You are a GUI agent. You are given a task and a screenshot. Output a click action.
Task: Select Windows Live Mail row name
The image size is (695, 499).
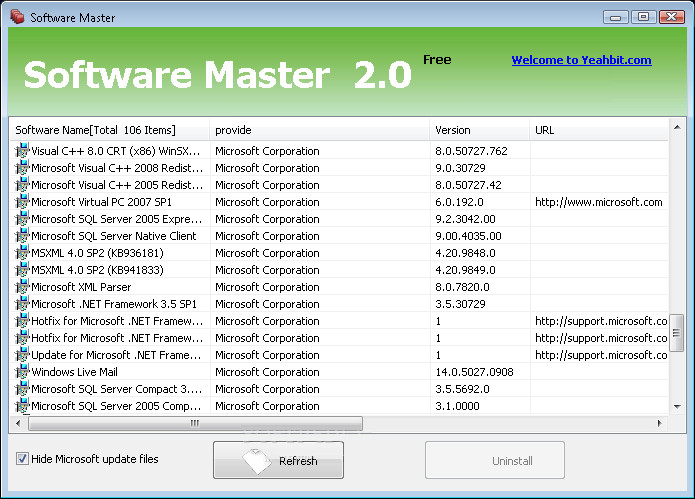click(74, 372)
